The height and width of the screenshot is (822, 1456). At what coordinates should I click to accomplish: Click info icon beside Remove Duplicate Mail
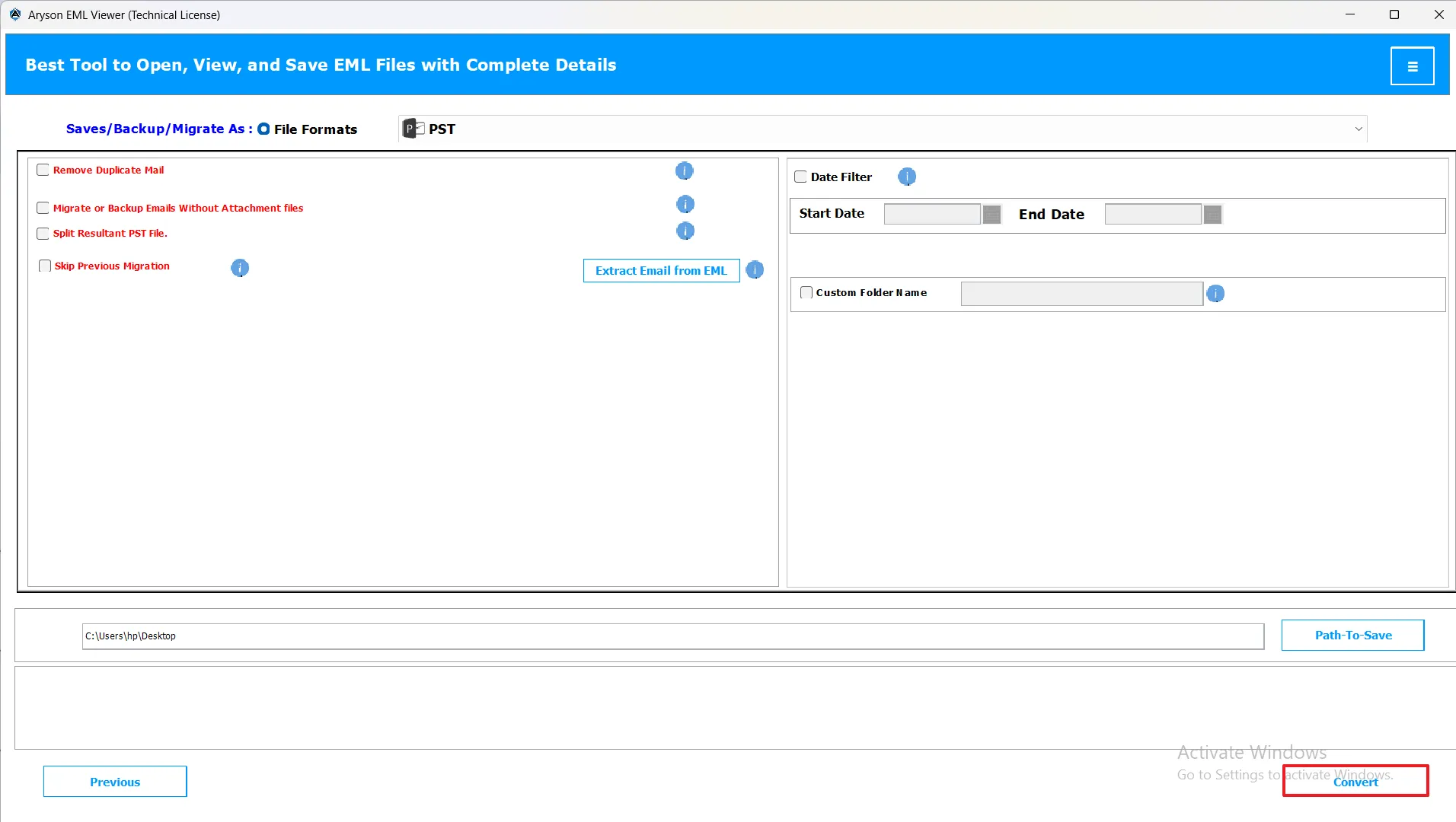(x=684, y=170)
